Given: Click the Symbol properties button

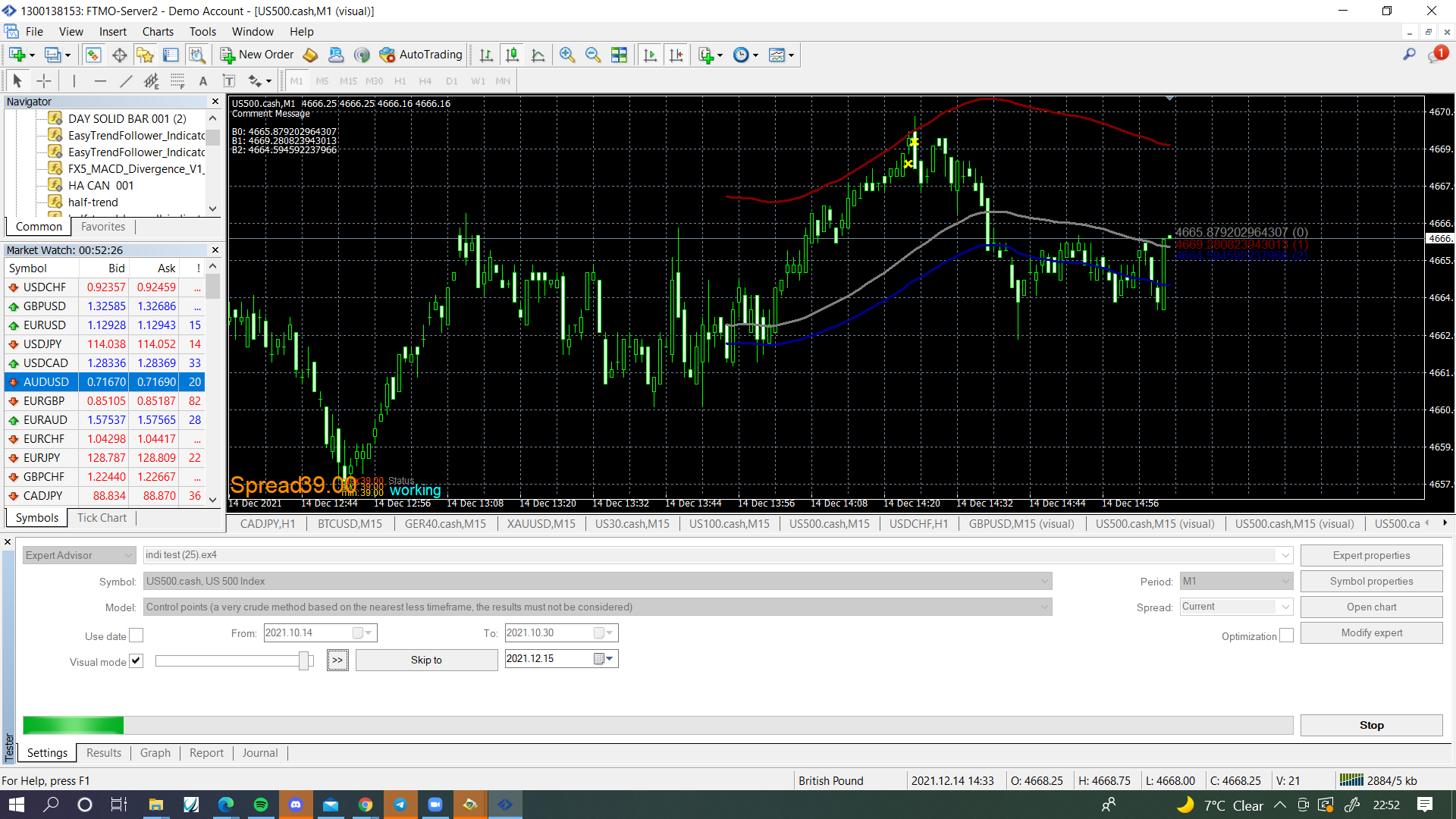Looking at the screenshot, I should click(x=1371, y=581).
